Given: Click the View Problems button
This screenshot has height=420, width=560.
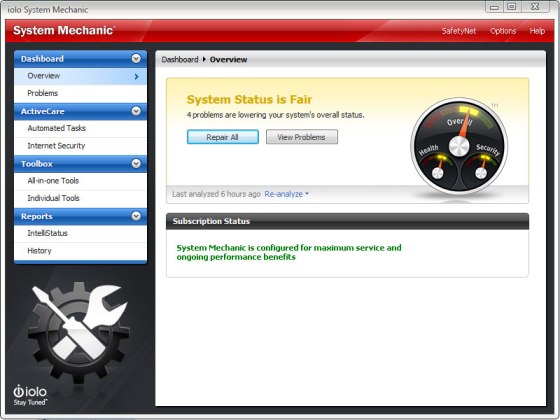Looking at the screenshot, I should coord(302,137).
